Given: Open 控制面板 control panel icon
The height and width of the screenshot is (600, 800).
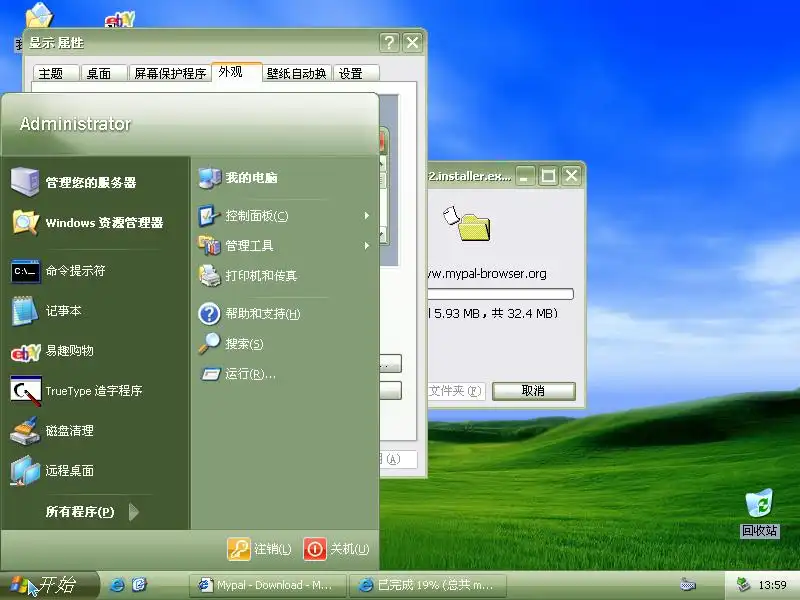Looking at the screenshot, I should 209,216.
